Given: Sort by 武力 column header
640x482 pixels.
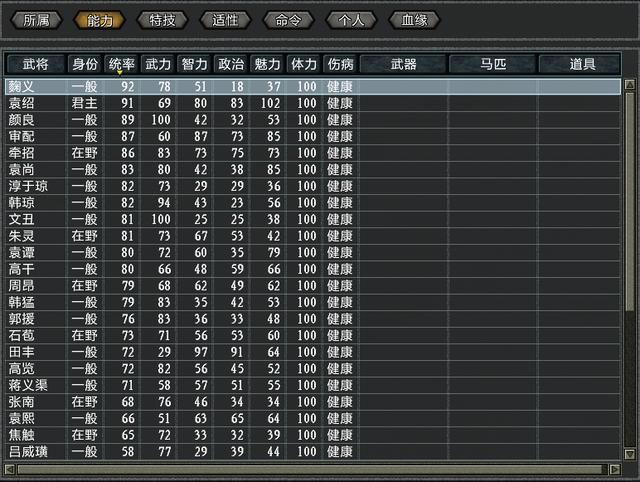Looking at the screenshot, I should [x=158, y=64].
